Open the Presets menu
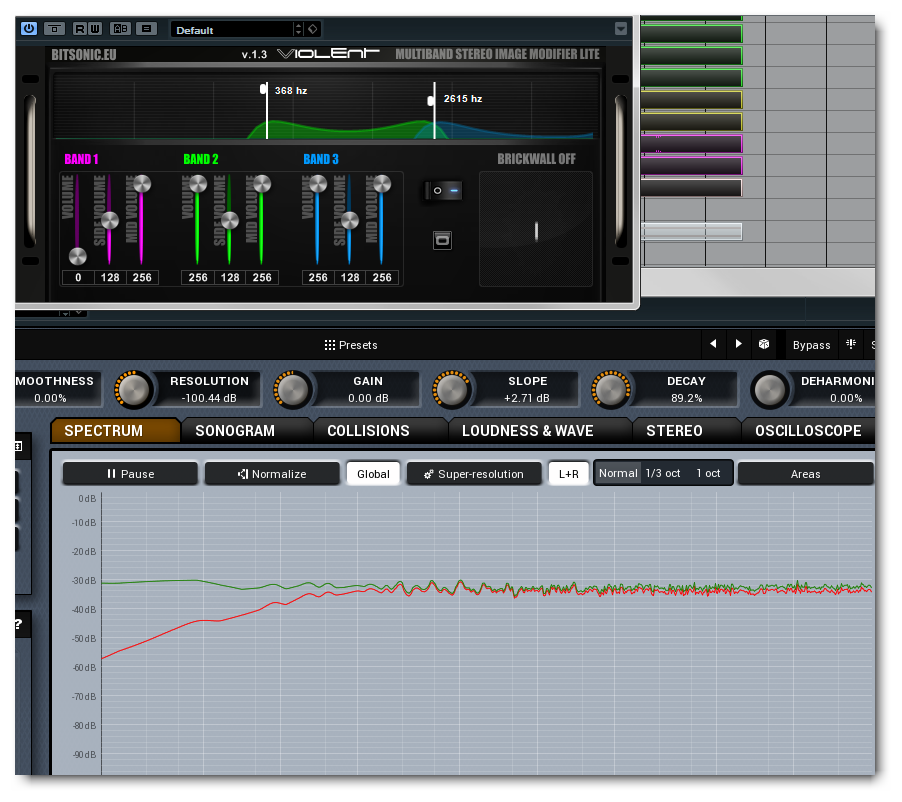Image resolution: width=902 pixels, height=802 pixels. [351, 345]
